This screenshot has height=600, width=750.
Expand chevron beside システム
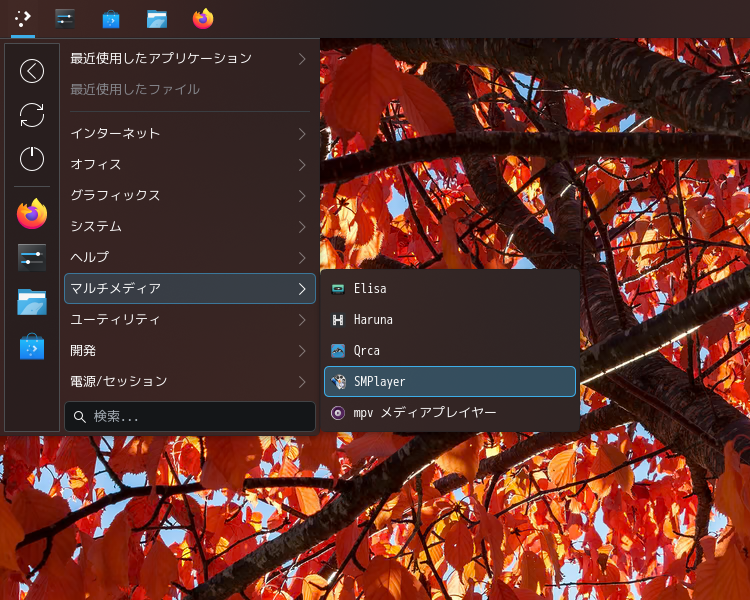click(302, 227)
